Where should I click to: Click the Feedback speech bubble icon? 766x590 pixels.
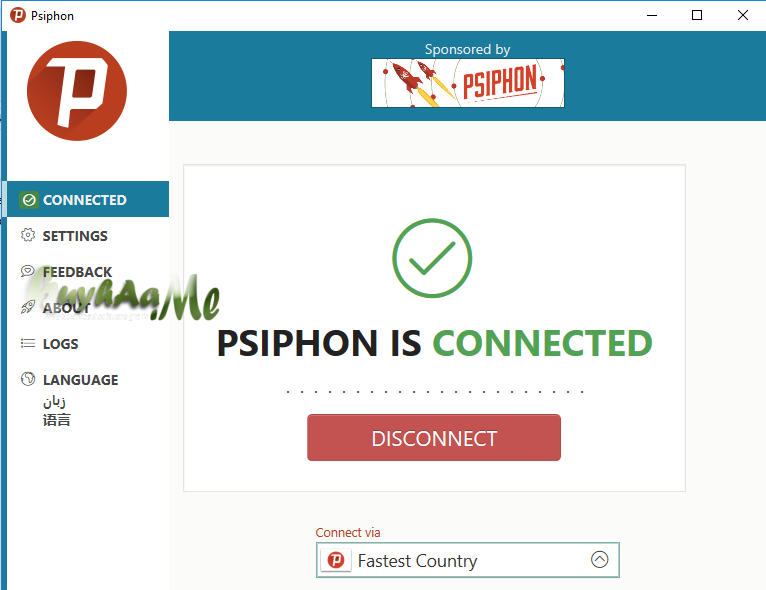pyautogui.click(x=28, y=271)
